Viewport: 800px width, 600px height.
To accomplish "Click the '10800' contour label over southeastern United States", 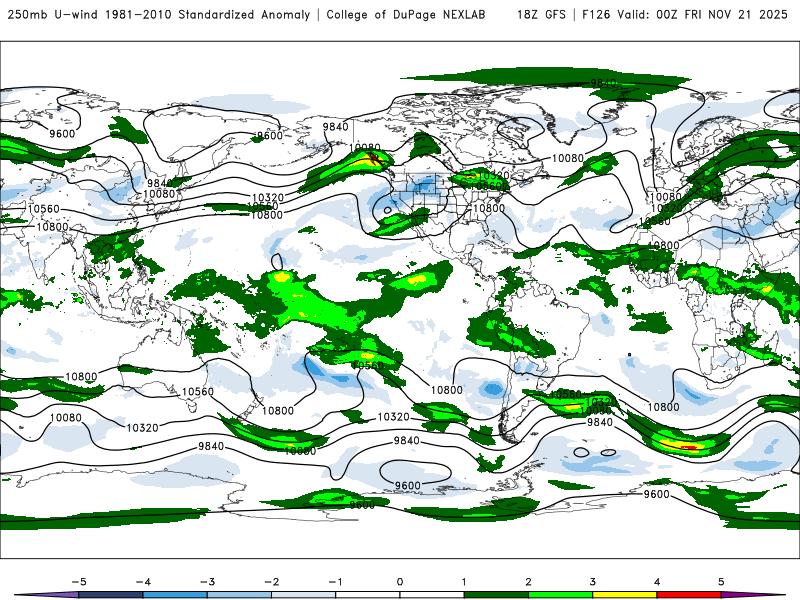I will [489, 208].
